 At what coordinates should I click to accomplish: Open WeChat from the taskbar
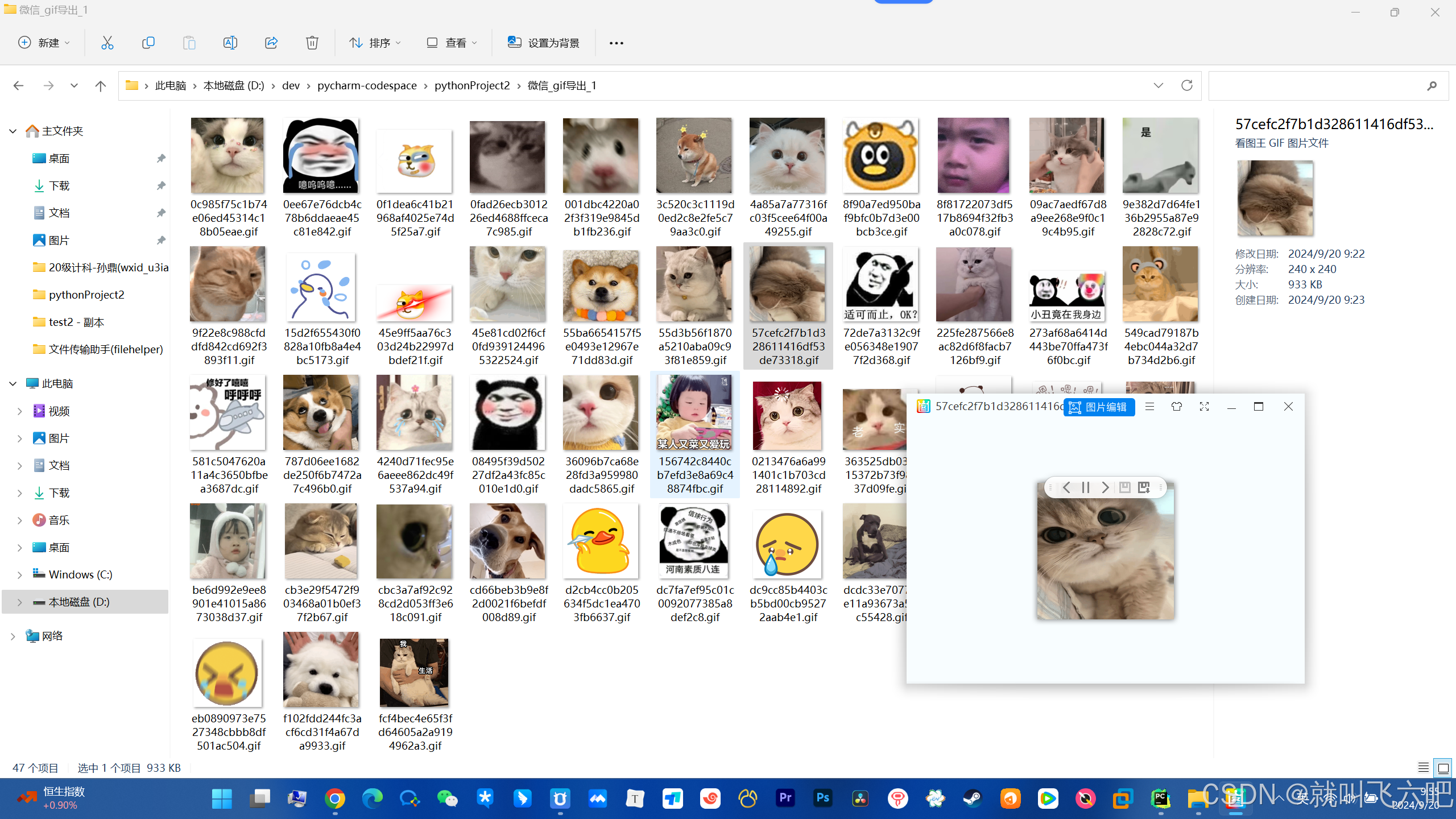click(447, 799)
